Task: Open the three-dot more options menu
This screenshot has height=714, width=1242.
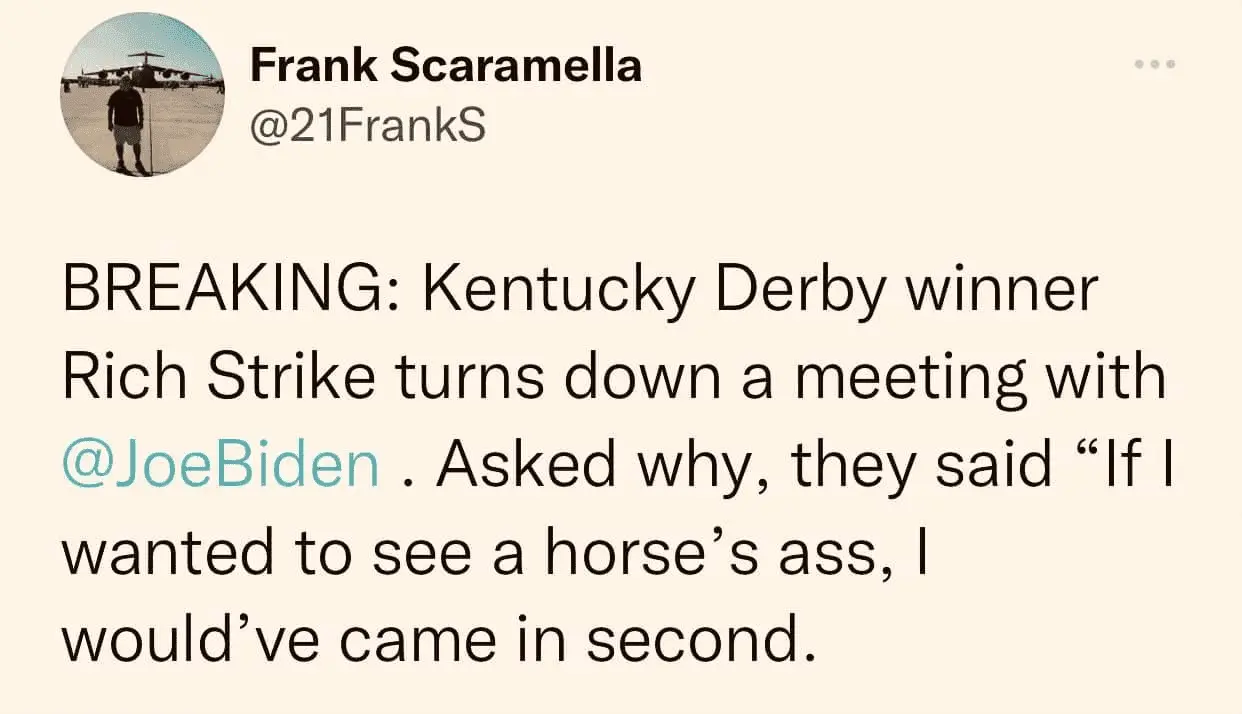Action: [1156, 66]
